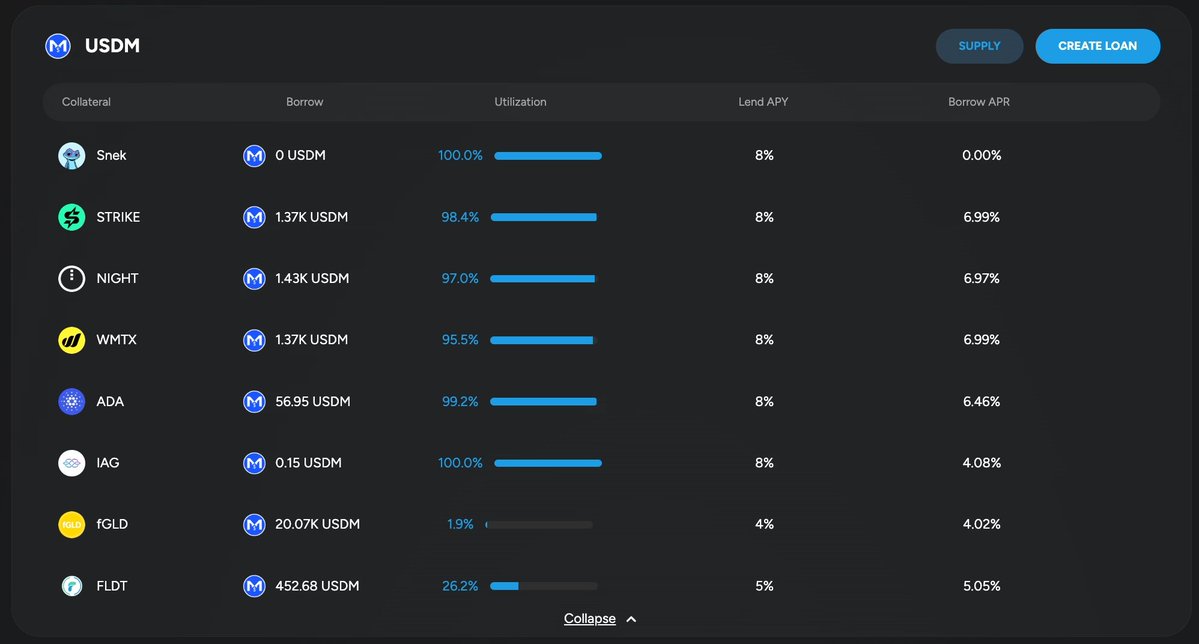Click the CREATE LOAN button
The image size is (1199, 644).
1097,46
